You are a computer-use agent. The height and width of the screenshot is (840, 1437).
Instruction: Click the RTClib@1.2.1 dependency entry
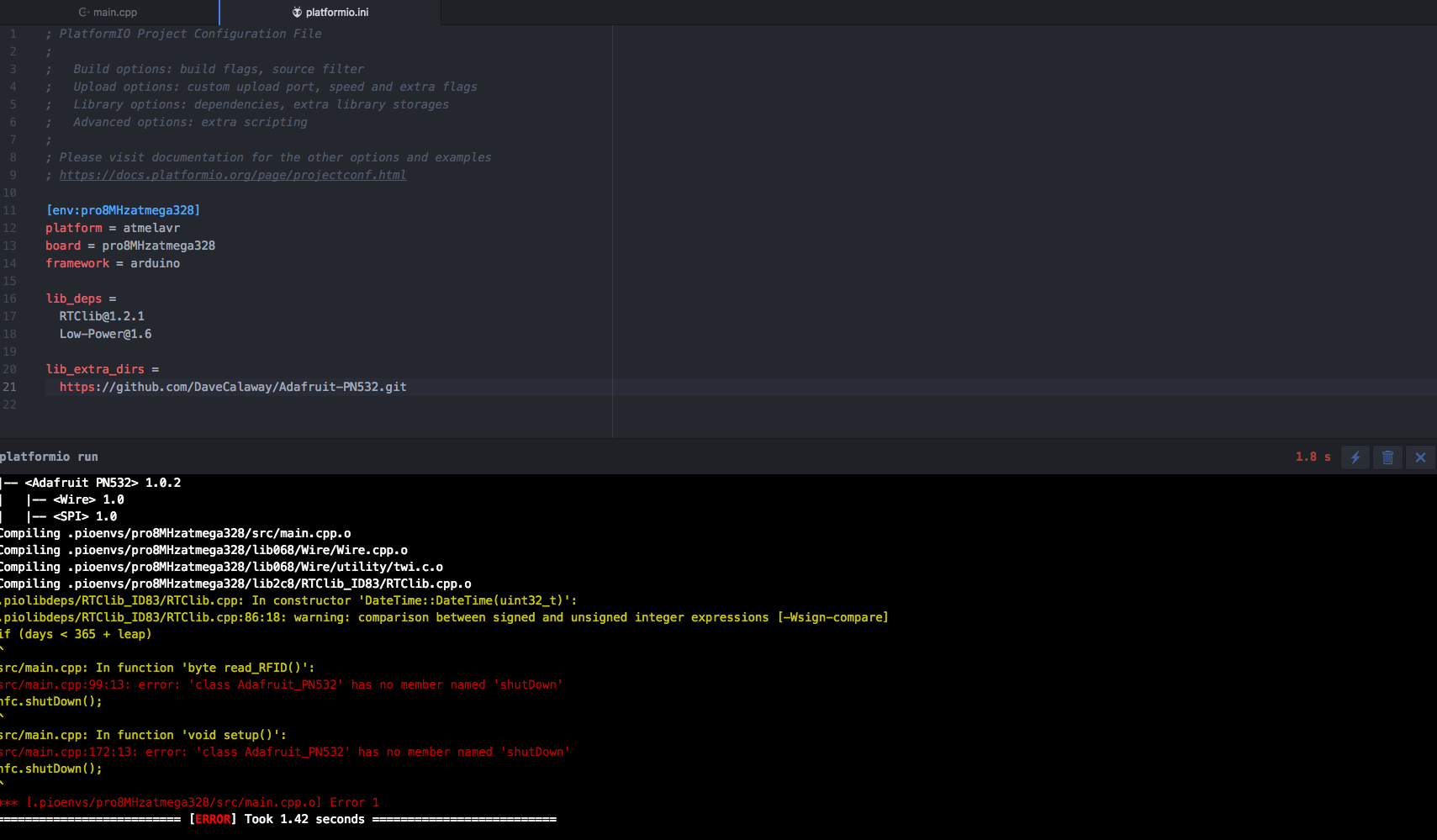click(102, 316)
